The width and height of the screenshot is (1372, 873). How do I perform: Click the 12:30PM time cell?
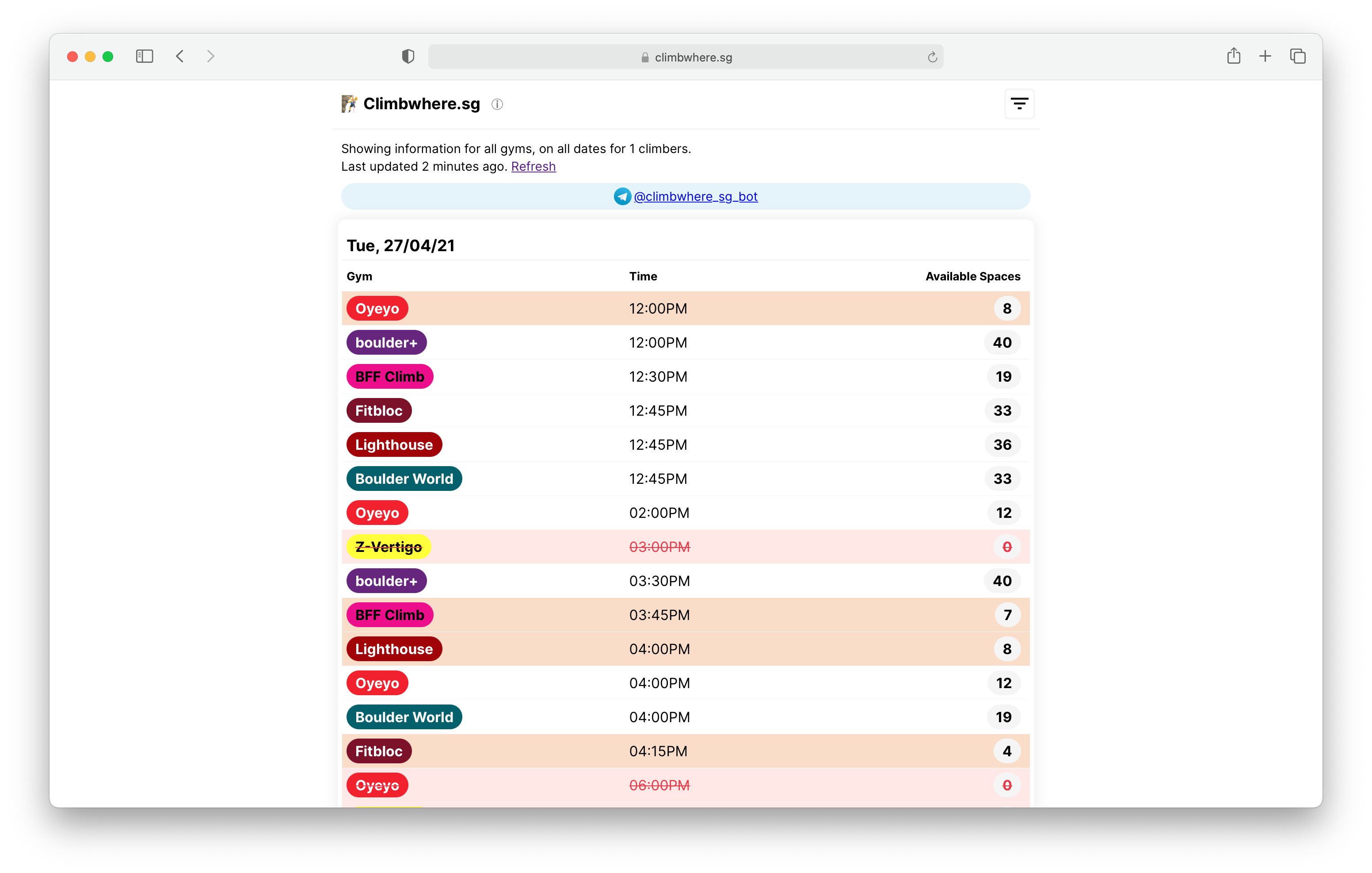tap(658, 377)
